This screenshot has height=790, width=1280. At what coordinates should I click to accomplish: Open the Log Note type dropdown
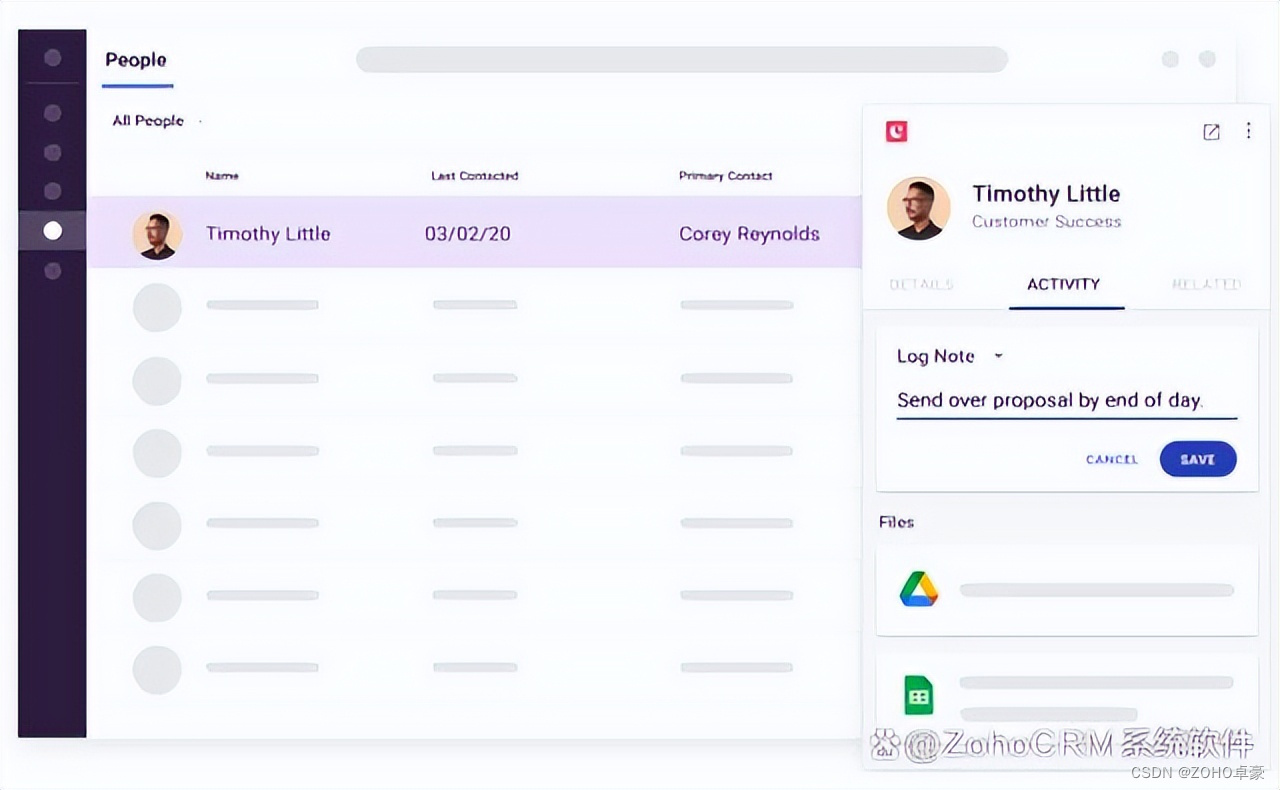point(950,356)
